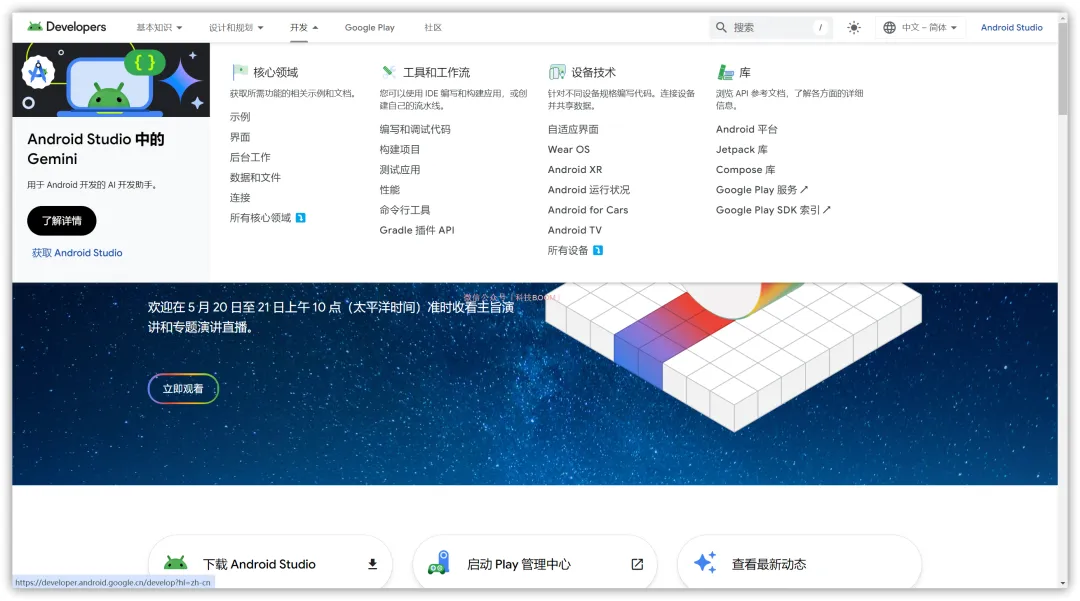Image resolution: width=1080 pixels, height=601 pixels.
Task: Expand the 设计和规划 menu
Action: (x=236, y=28)
